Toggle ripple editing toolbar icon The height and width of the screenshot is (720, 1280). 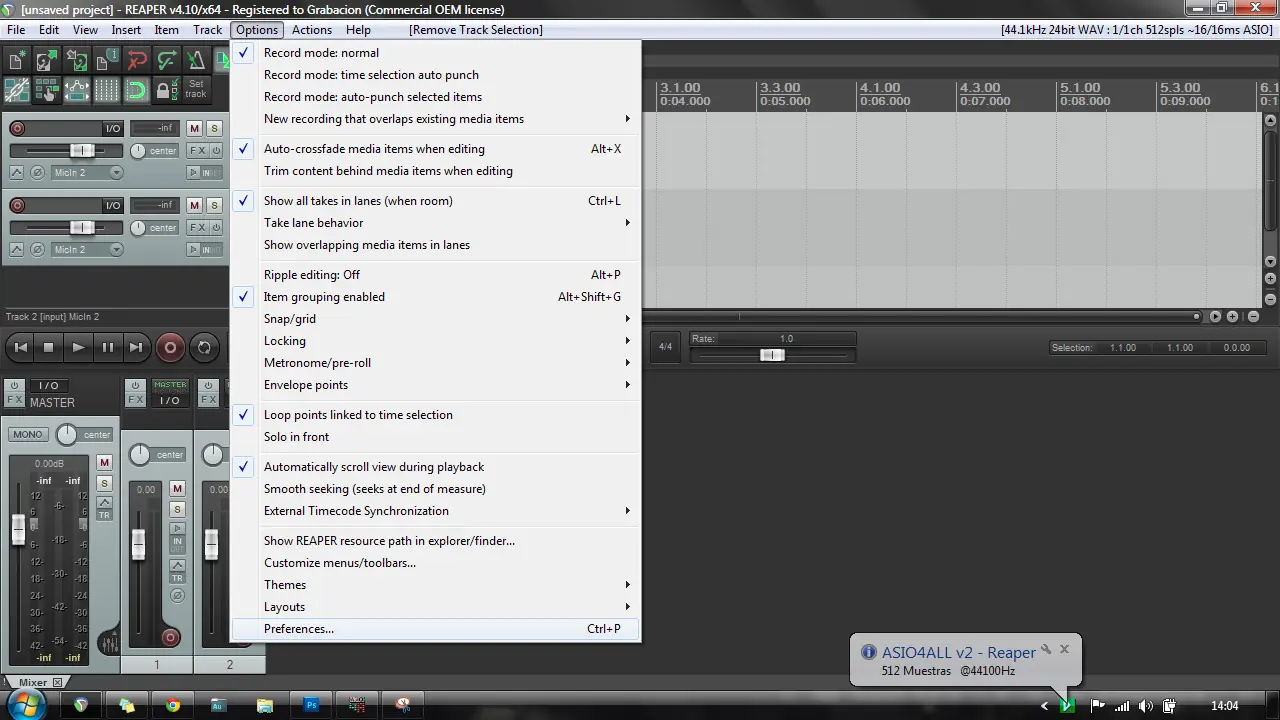(47, 89)
